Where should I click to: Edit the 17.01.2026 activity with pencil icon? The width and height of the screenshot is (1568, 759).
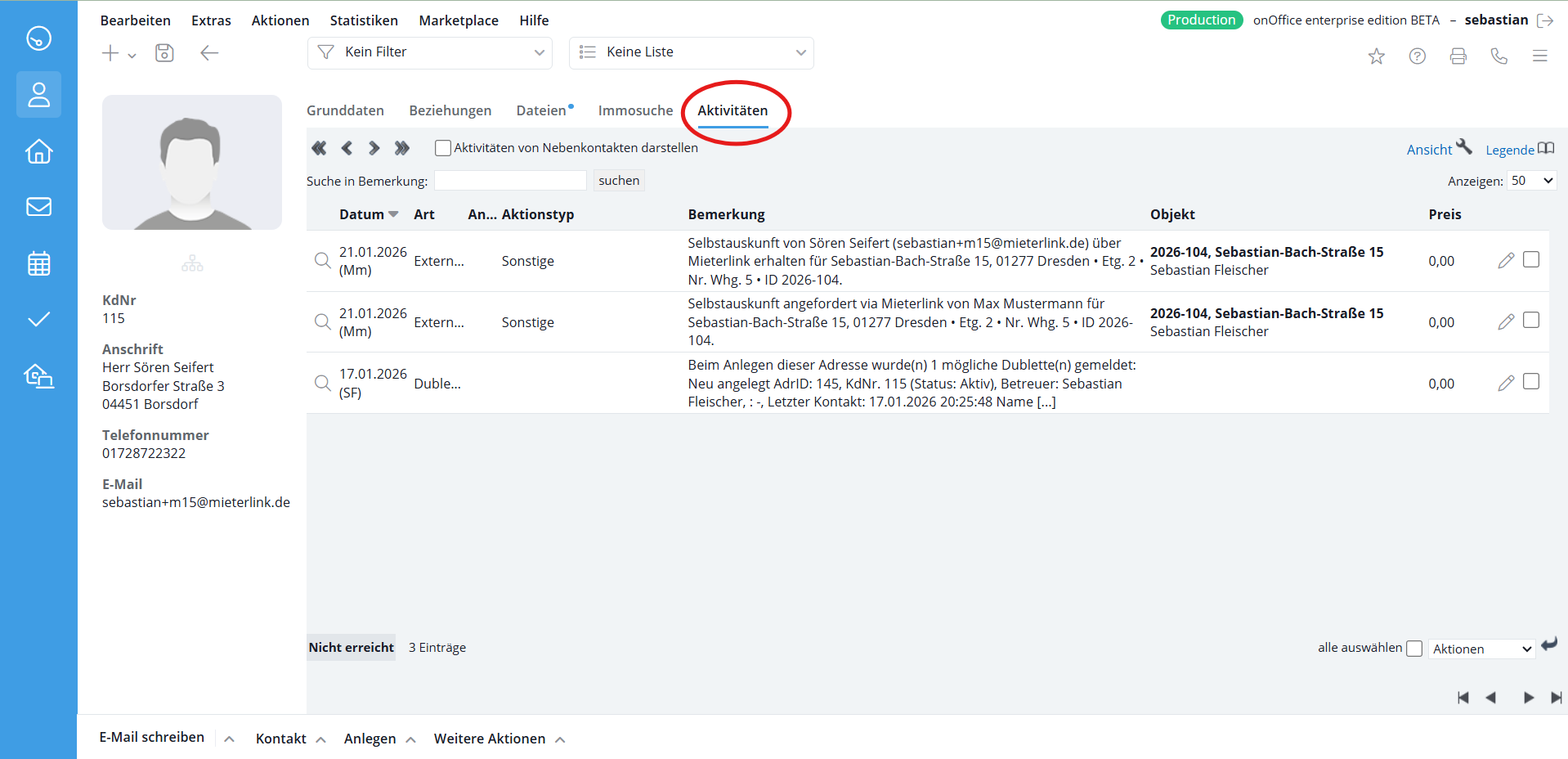coord(1506,383)
